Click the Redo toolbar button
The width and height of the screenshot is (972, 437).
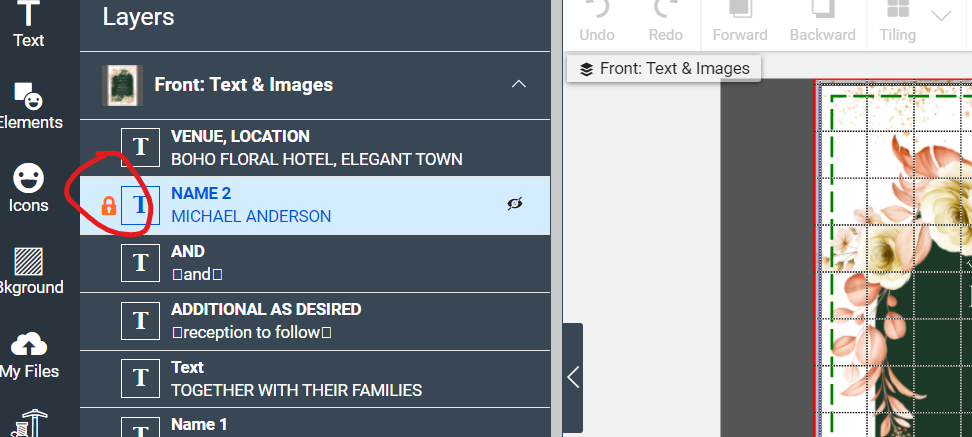point(665,22)
